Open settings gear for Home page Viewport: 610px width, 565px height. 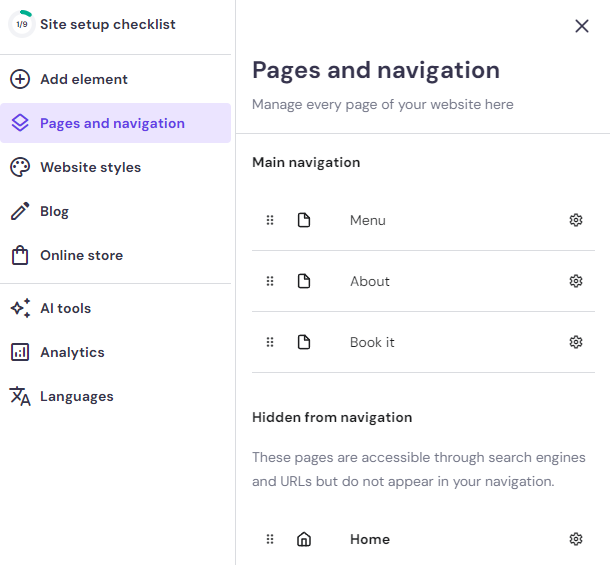pyautogui.click(x=576, y=539)
